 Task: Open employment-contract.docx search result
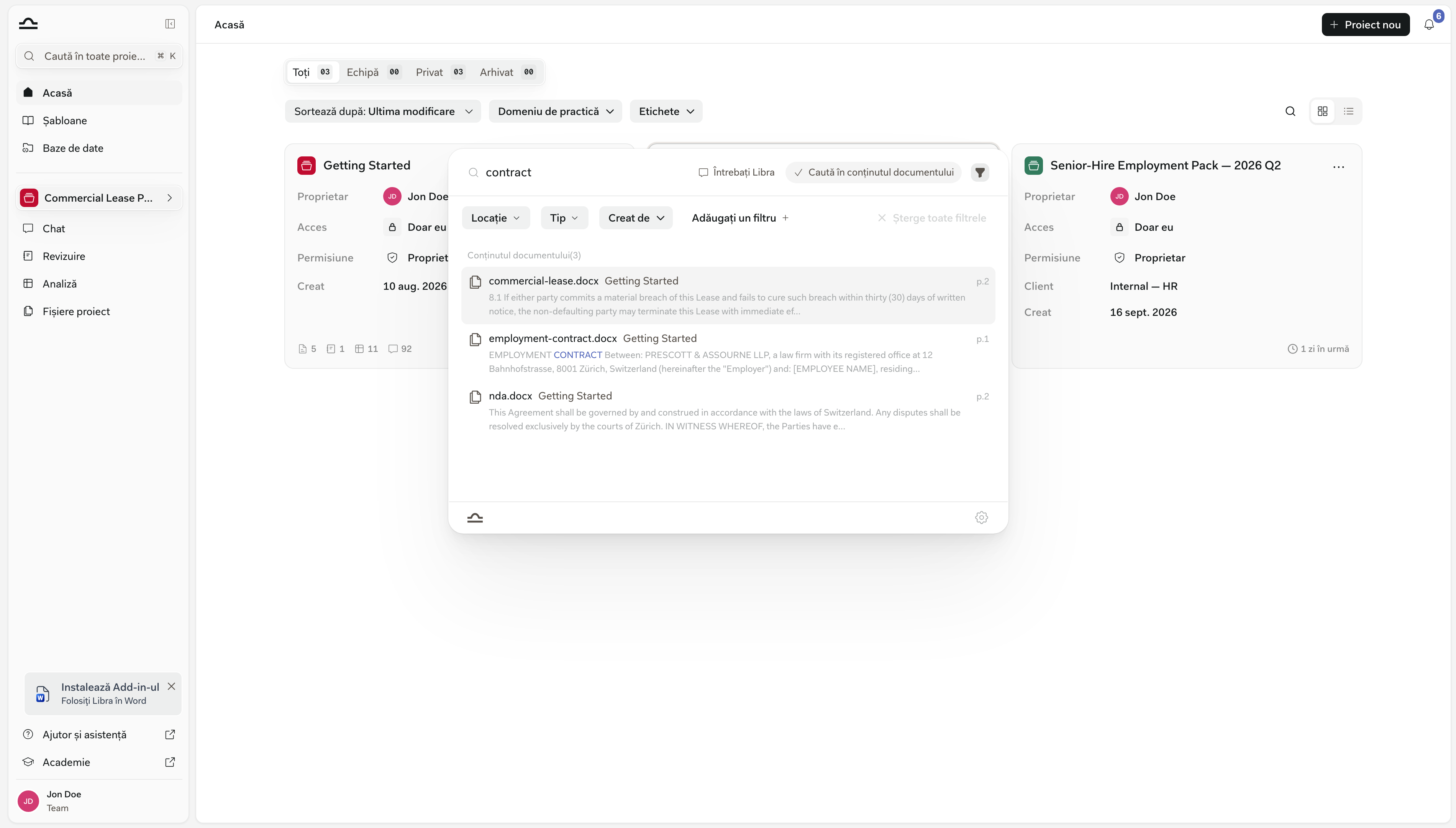(x=728, y=353)
